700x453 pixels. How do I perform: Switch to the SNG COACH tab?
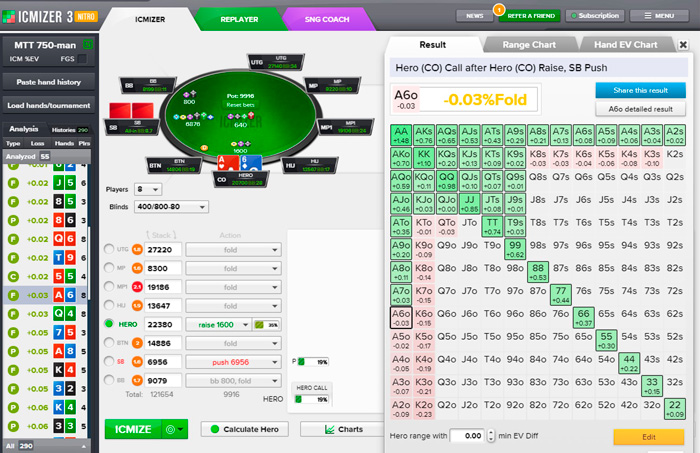click(327, 20)
